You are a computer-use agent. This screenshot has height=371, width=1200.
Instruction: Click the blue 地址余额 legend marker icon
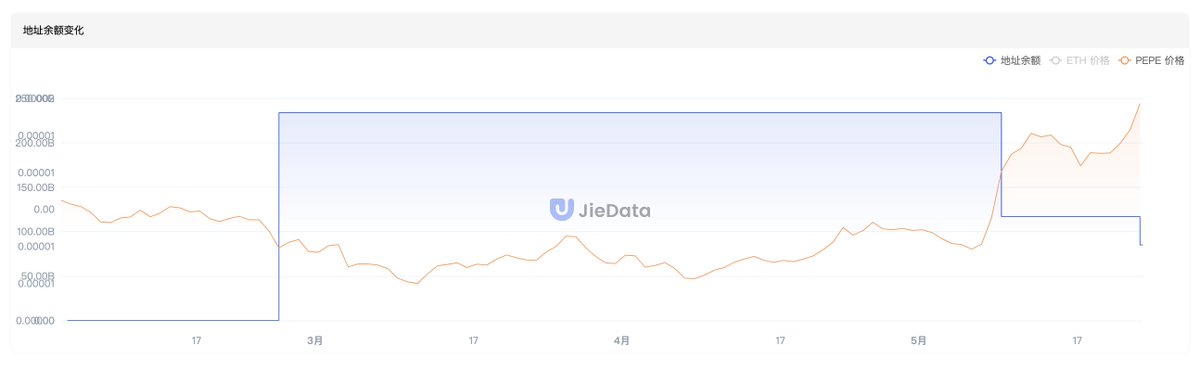tap(990, 61)
